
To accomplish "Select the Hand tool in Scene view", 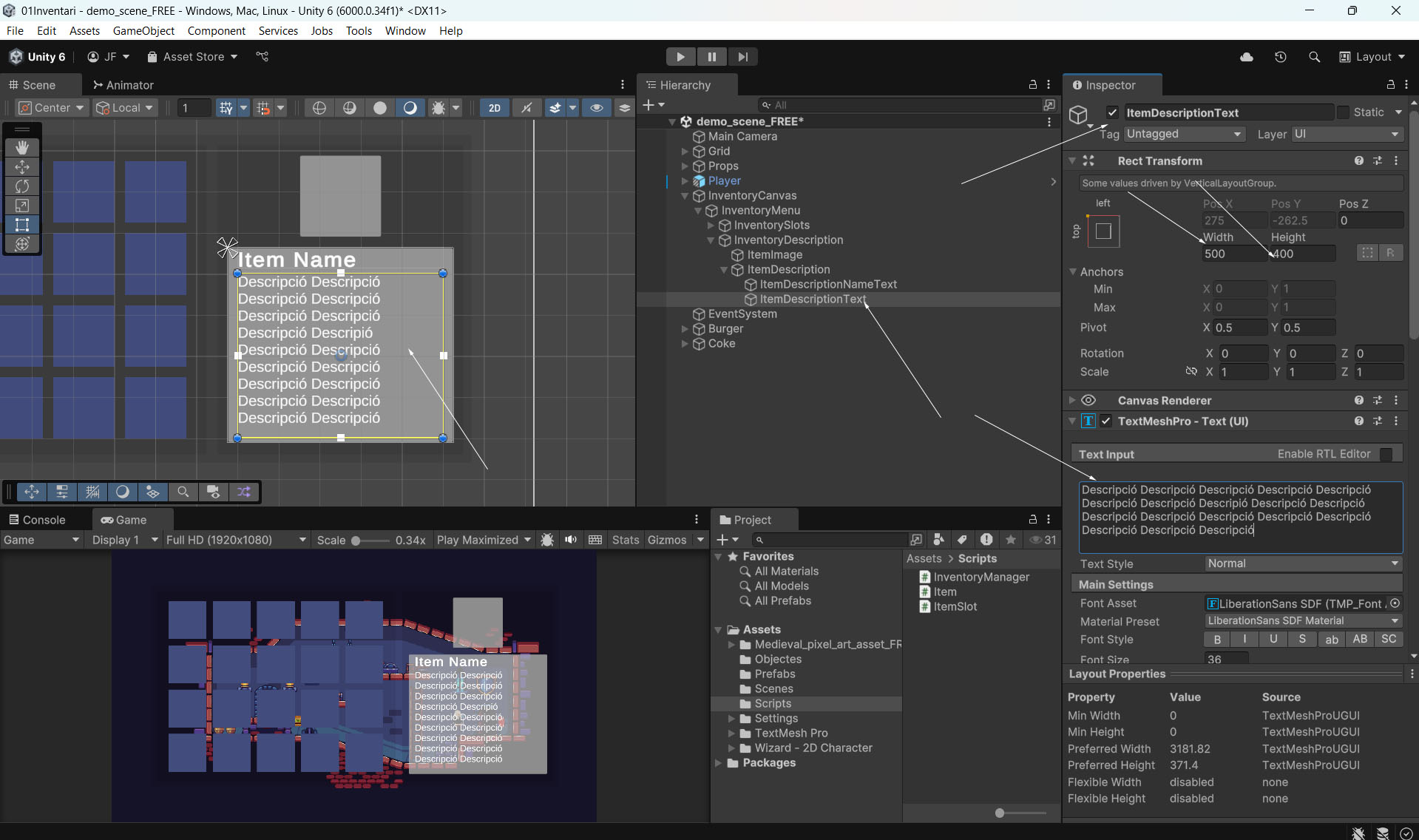I will click(22, 147).
